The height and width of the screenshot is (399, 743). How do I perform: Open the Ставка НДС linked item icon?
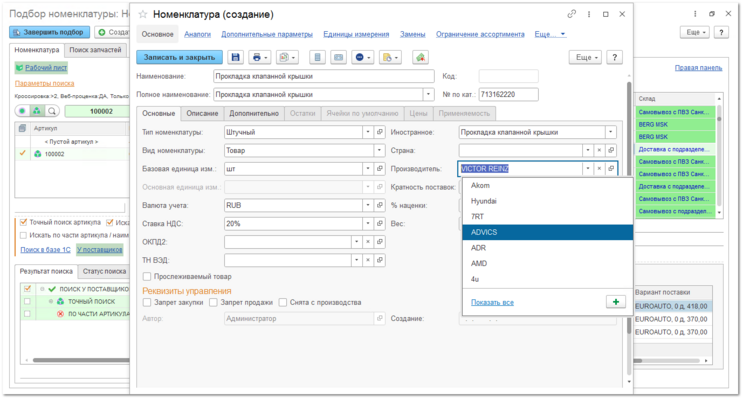pyautogui.click(x=380, y=223)
